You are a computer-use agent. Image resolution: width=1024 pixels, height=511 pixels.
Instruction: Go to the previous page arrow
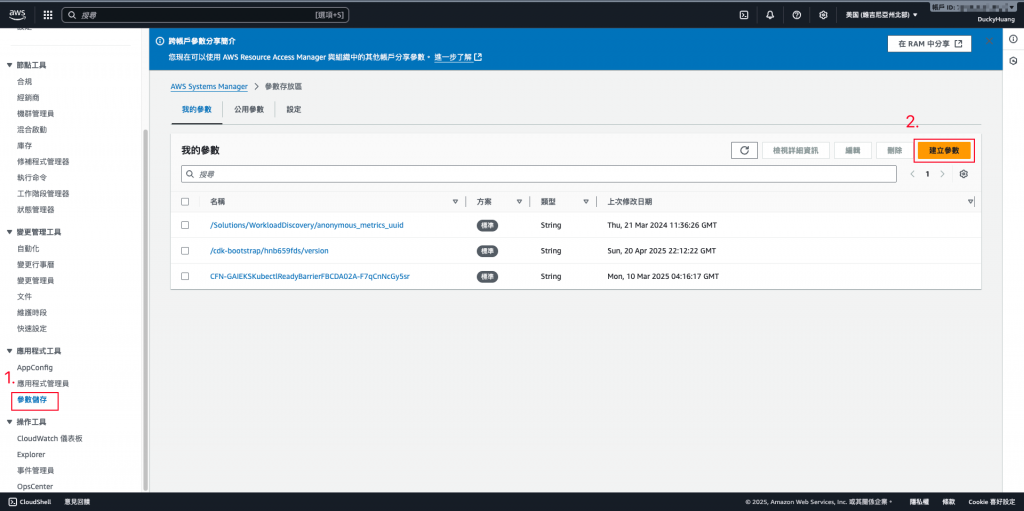(912, 174)
